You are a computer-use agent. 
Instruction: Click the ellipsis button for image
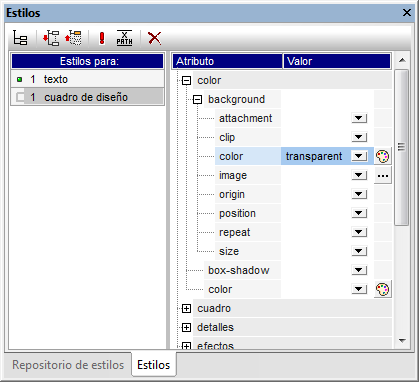pos(383,175)
